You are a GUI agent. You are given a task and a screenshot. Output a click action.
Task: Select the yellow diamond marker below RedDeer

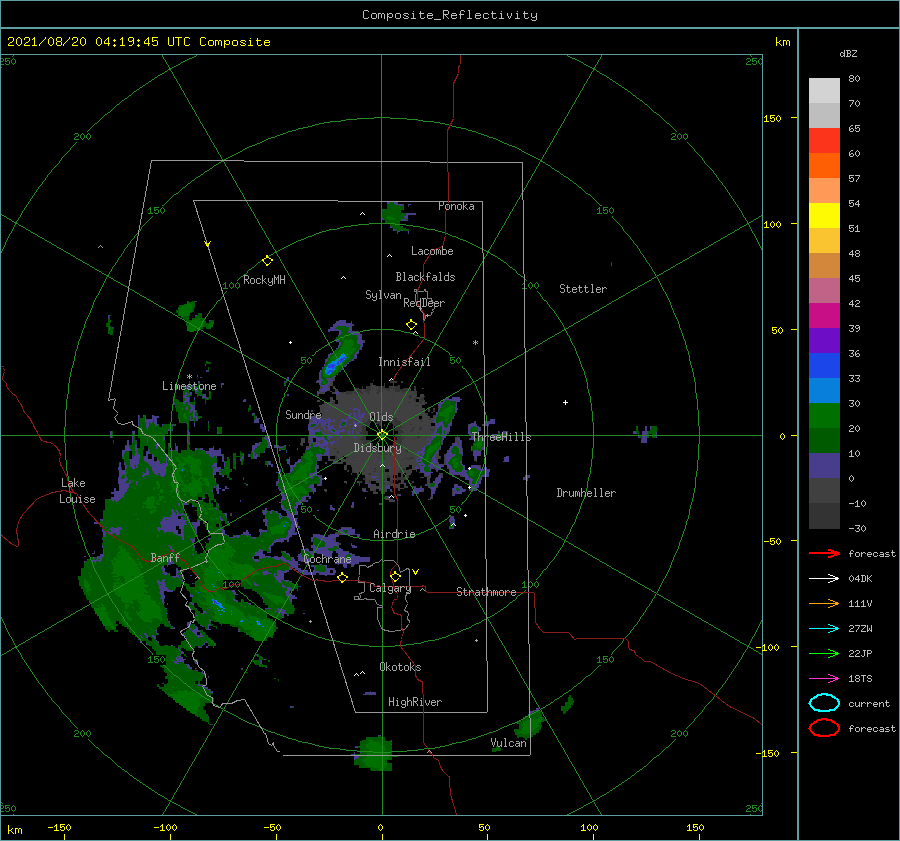point(411,325)
